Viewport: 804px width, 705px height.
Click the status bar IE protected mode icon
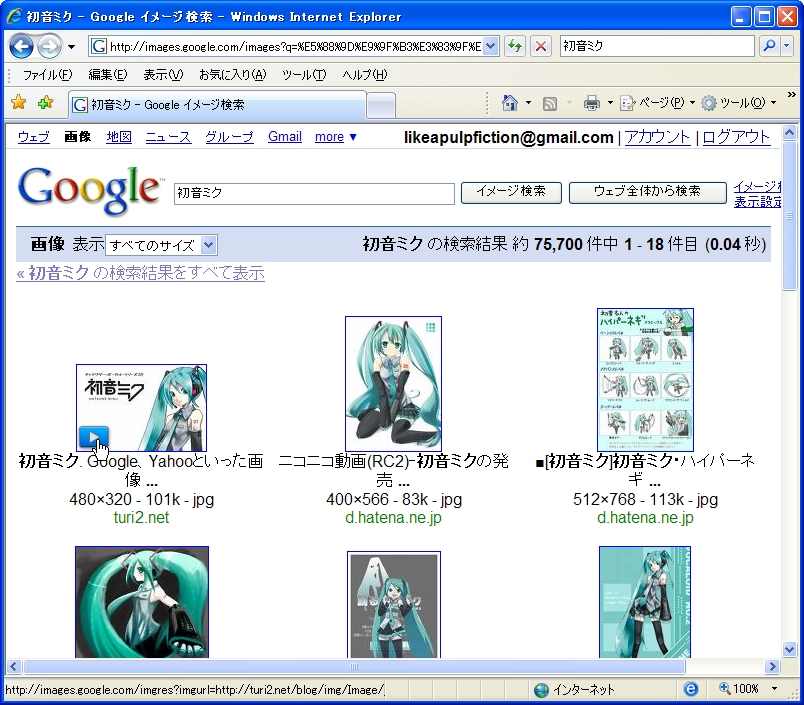(691, 690)
